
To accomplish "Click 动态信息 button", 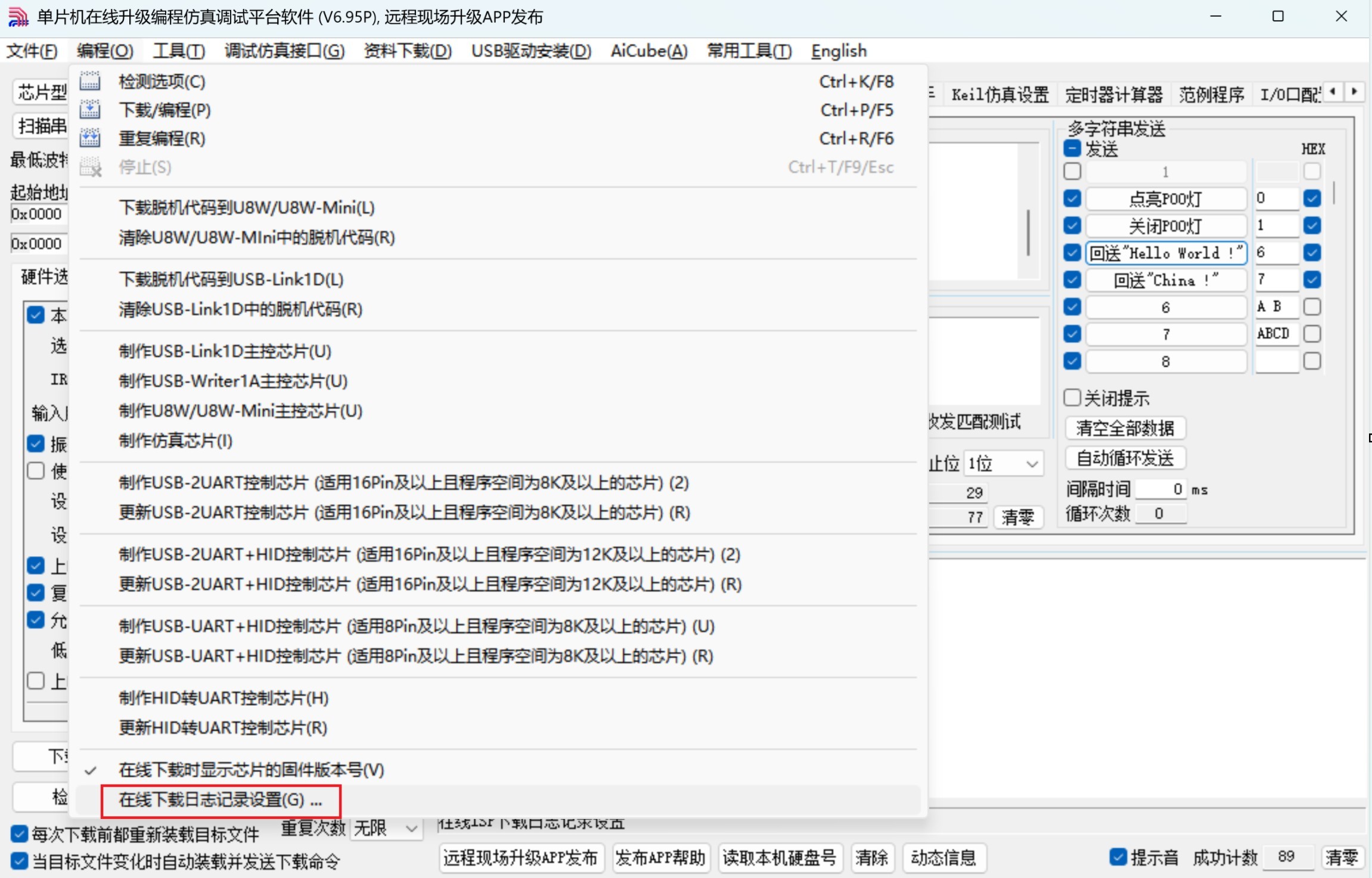I will (x=943, y=858).
